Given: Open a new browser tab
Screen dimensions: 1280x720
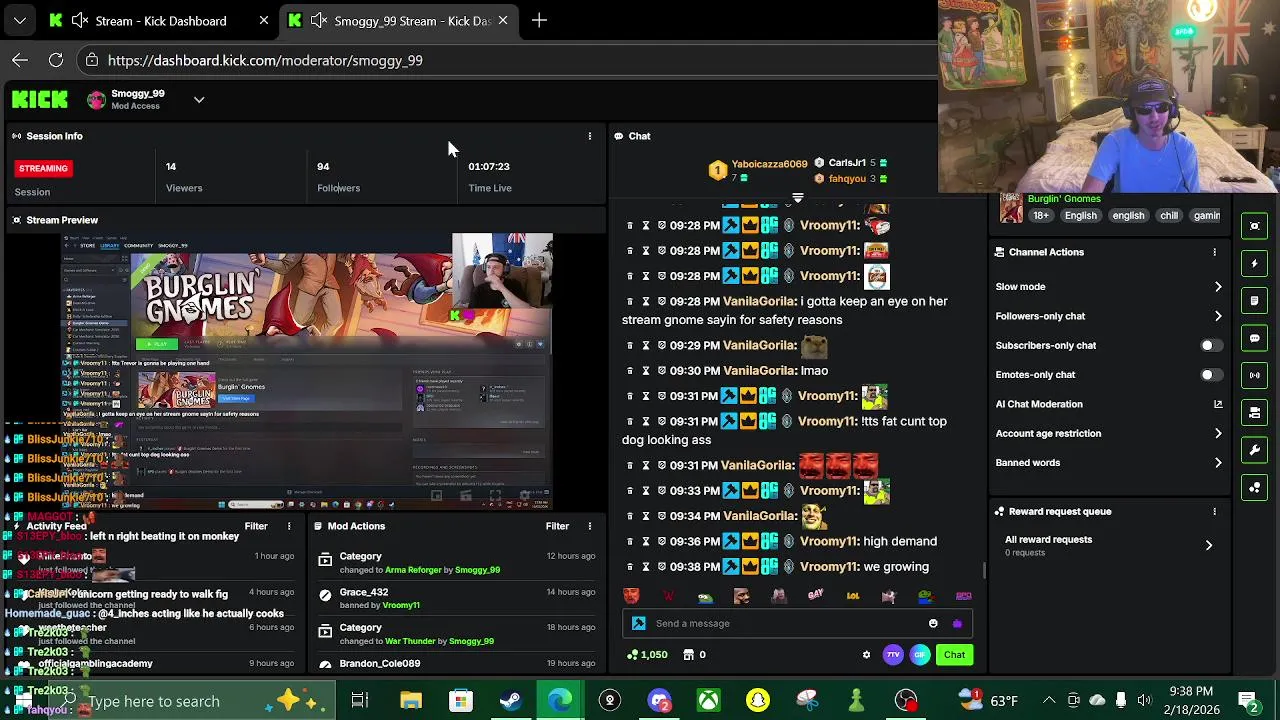Looking at the screenshot, I should pyautogui.click(x=539, y=20).
